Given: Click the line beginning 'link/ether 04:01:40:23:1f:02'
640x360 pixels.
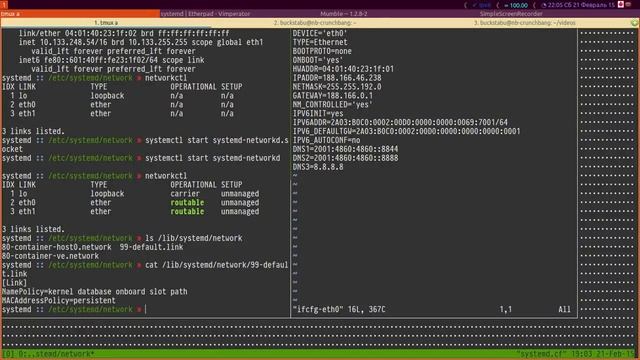Looking at the screenshot, I should pyautogui.click(x=124, y=33).
